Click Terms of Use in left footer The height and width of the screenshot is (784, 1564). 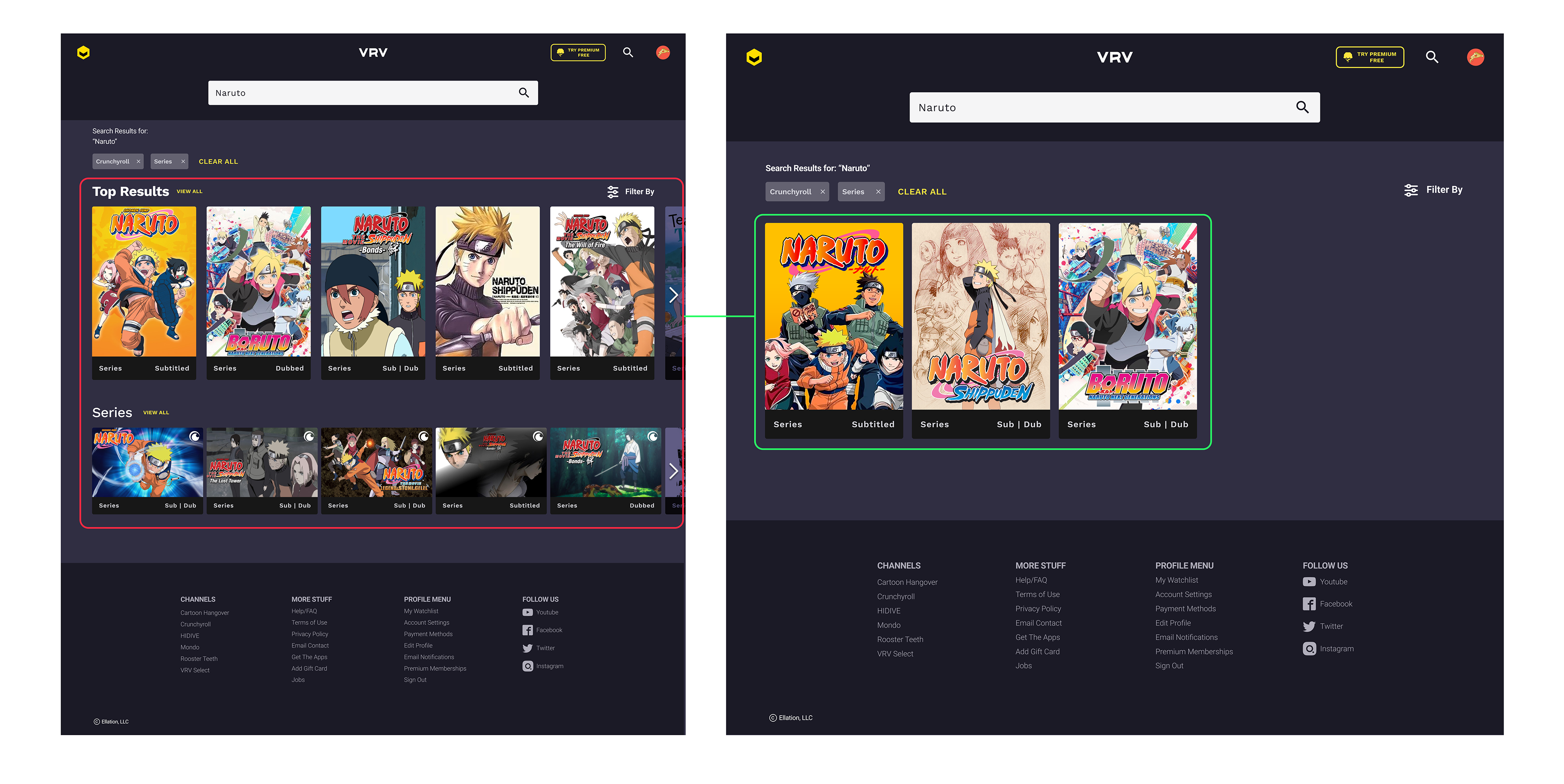coord(309,622)
